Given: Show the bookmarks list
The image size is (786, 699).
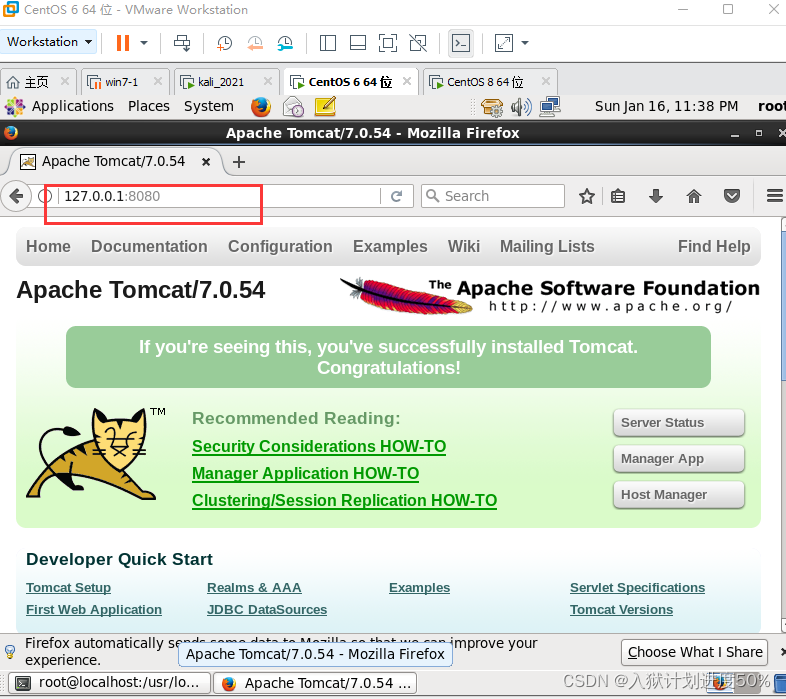Looking at the screenshot, I should (618, 196).
